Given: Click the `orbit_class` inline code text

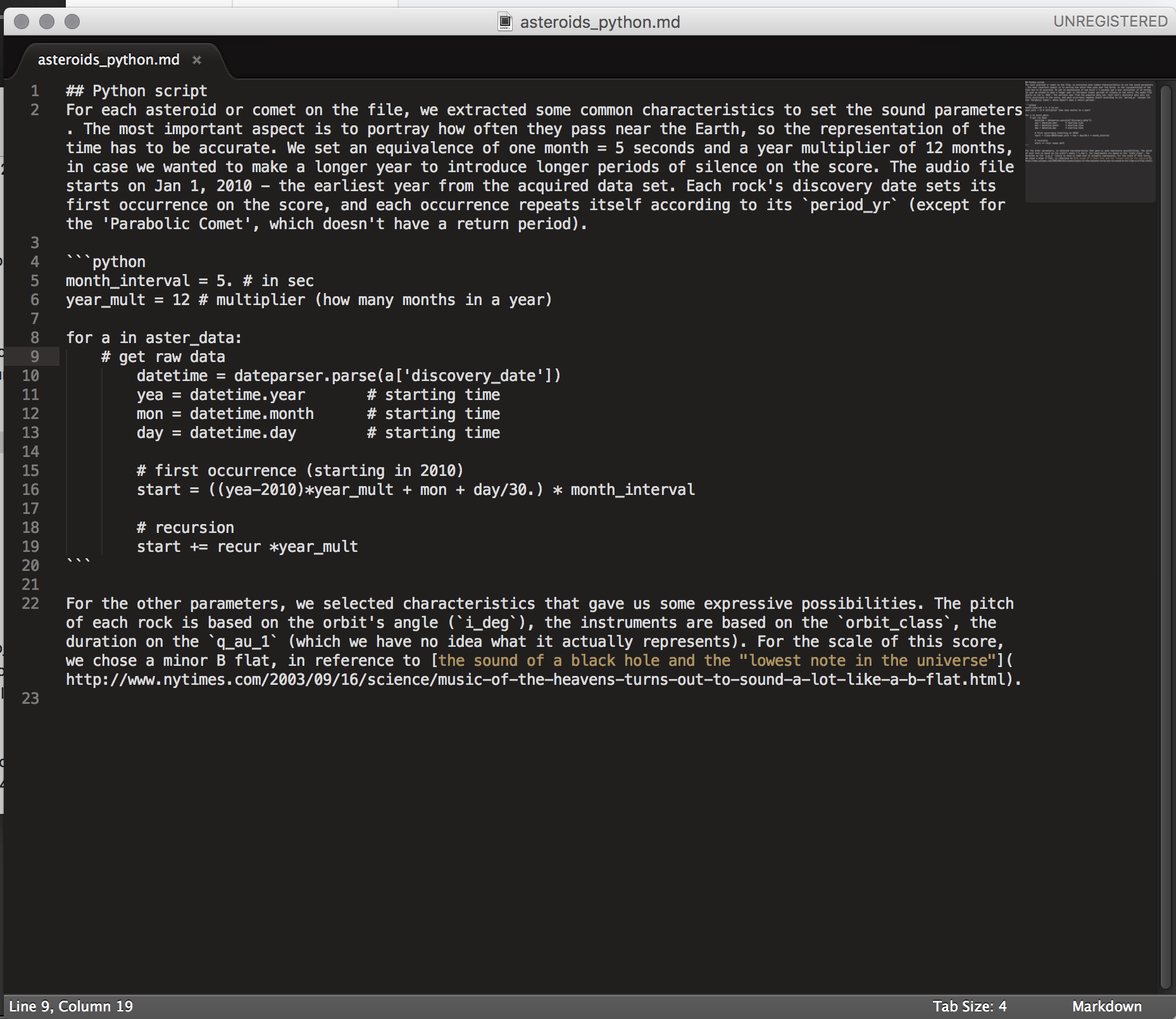Looking at the screenshot, I should pyautogui.click(x=894, y=623).
